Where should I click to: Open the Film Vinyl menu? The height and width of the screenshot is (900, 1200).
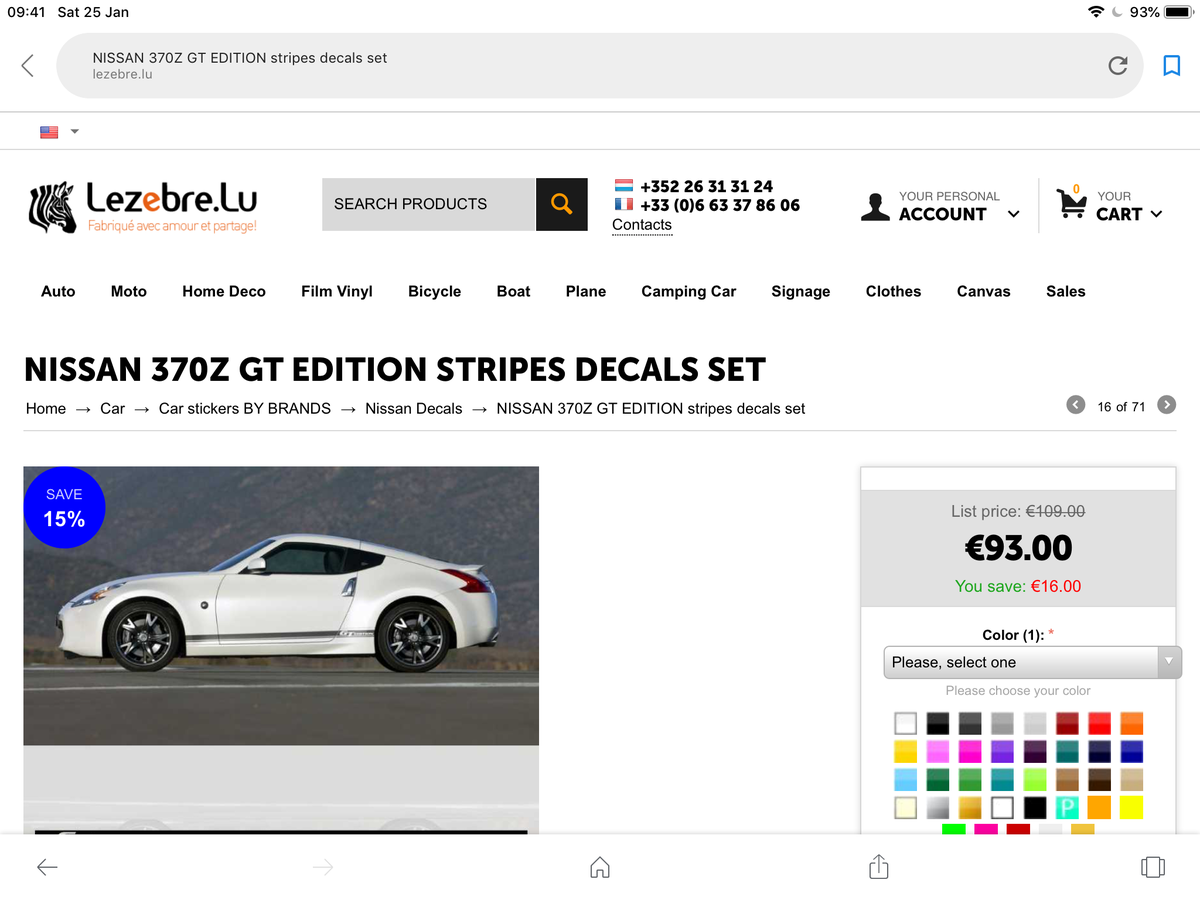click(x=337, y=291)
